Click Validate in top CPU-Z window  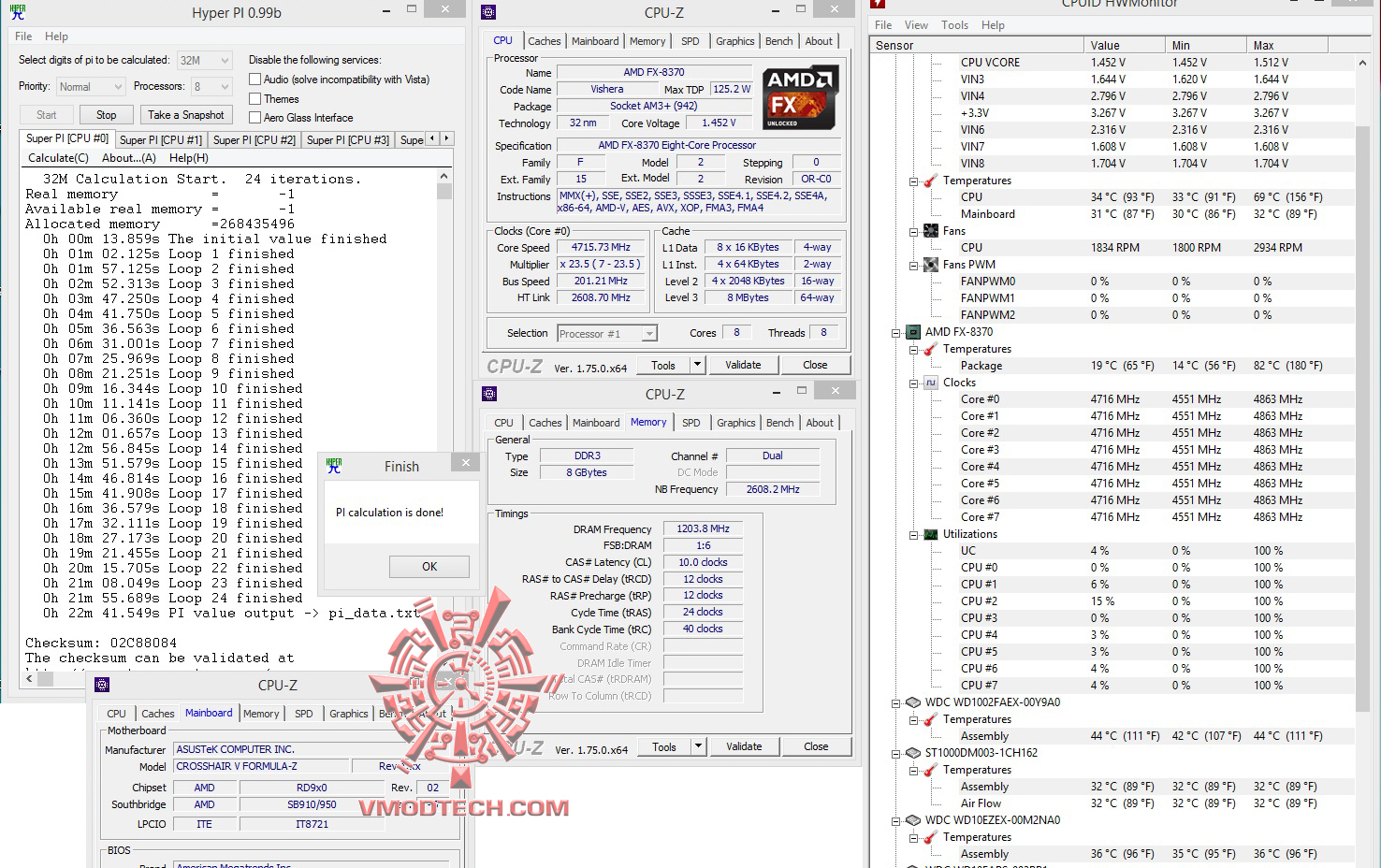(x=743, y=365)
